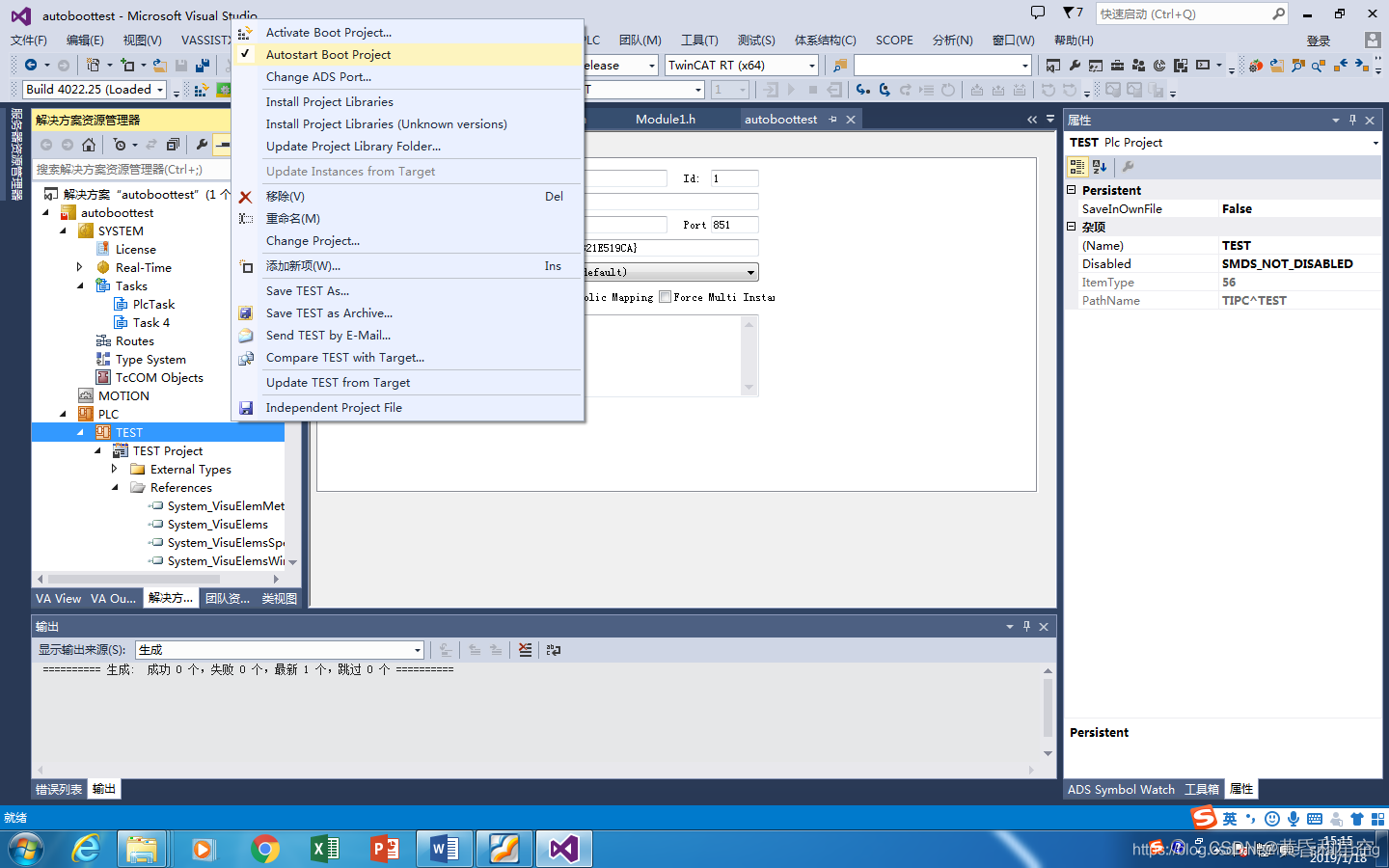Collapse the PLC tree node
1389x868 pixels.
click(x=64, y=414)
